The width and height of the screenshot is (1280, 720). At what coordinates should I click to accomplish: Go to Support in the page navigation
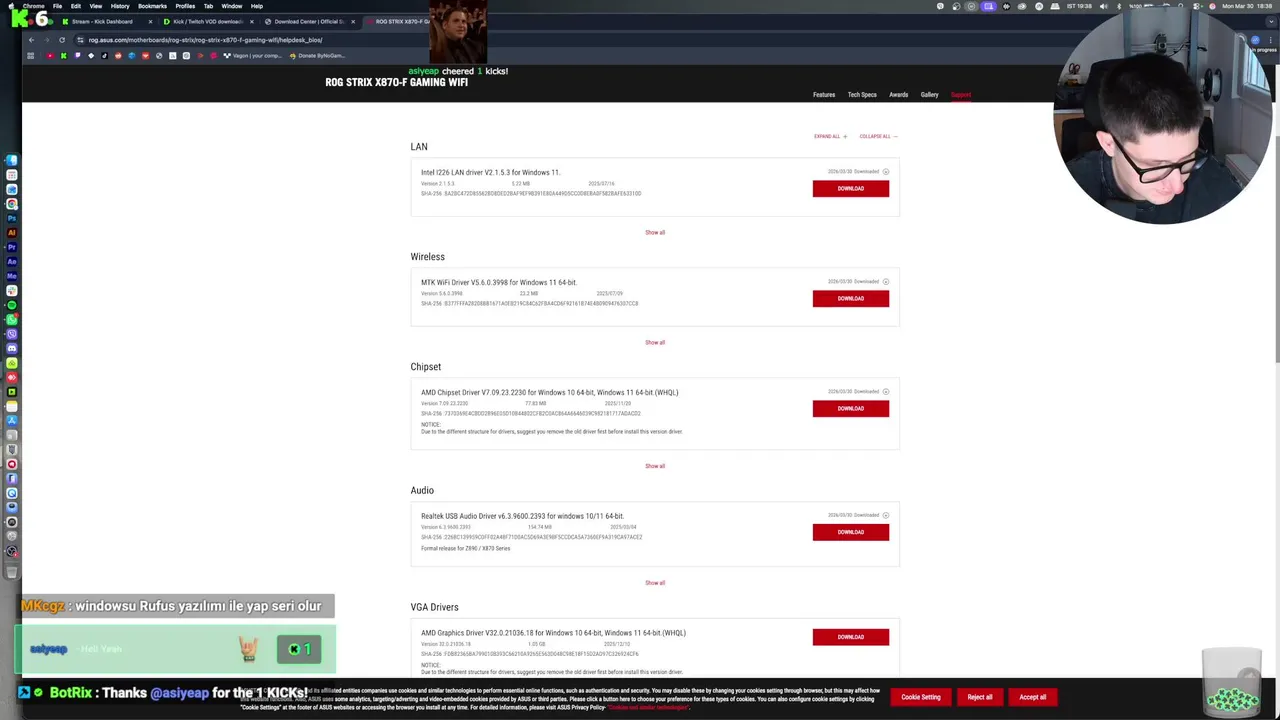point(961,95)
